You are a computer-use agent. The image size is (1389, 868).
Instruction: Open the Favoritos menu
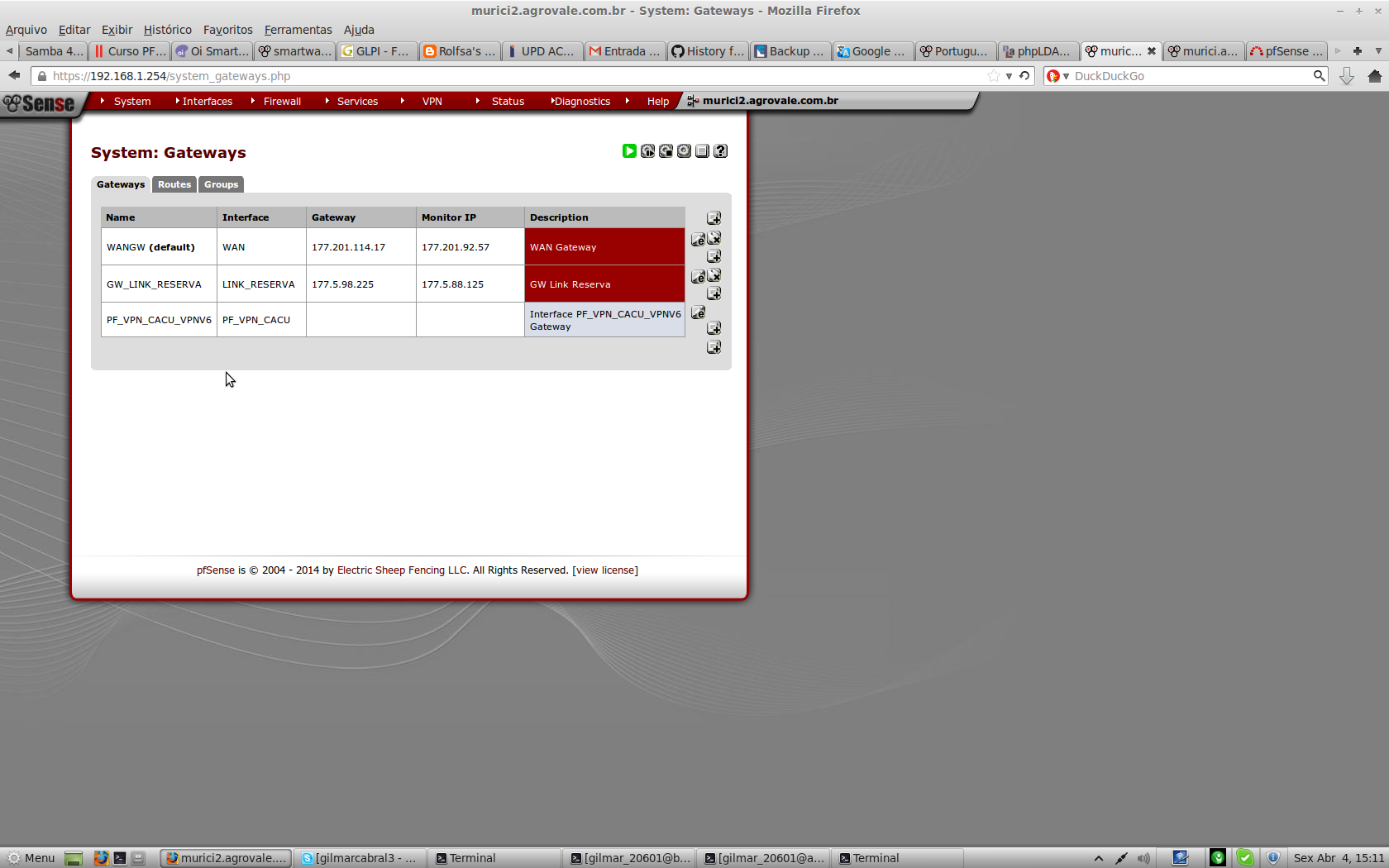[x=228, y=30]
